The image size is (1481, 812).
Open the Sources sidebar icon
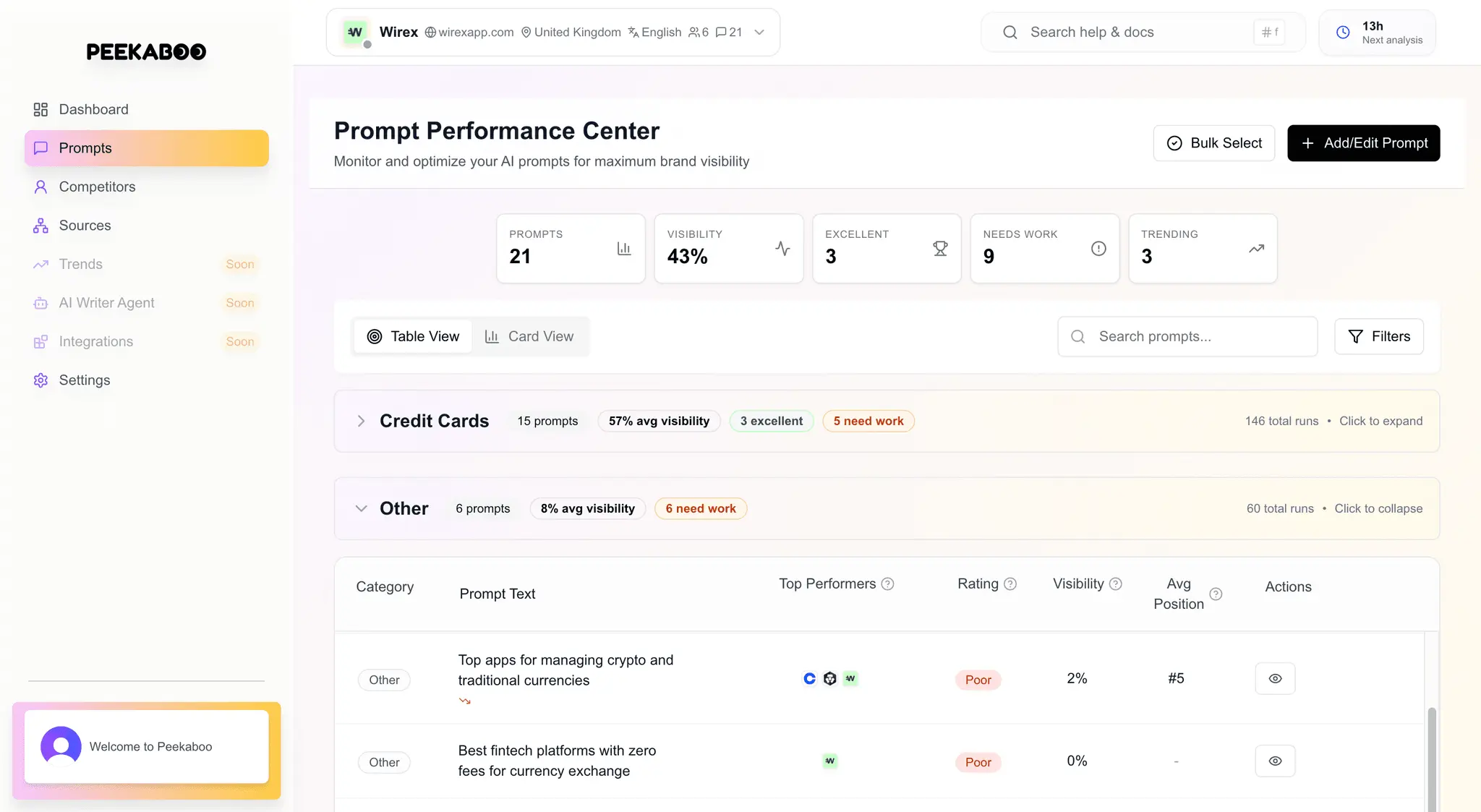point(40,226)
